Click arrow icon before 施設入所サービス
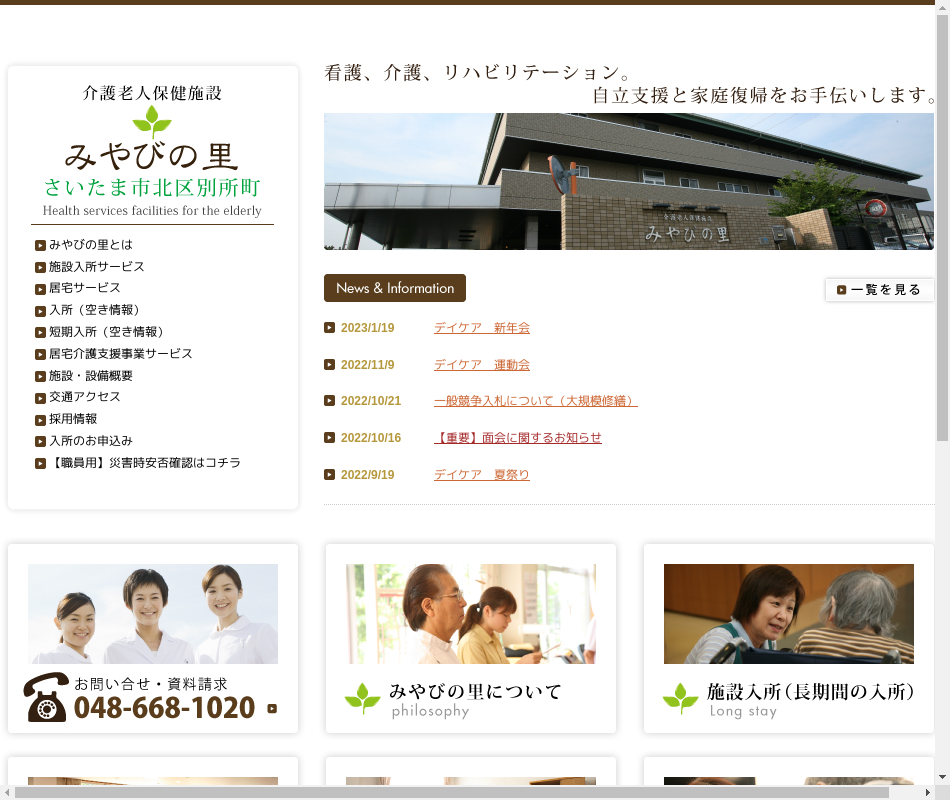This screenshot has width=950, height=800. (x=41, y=267)
